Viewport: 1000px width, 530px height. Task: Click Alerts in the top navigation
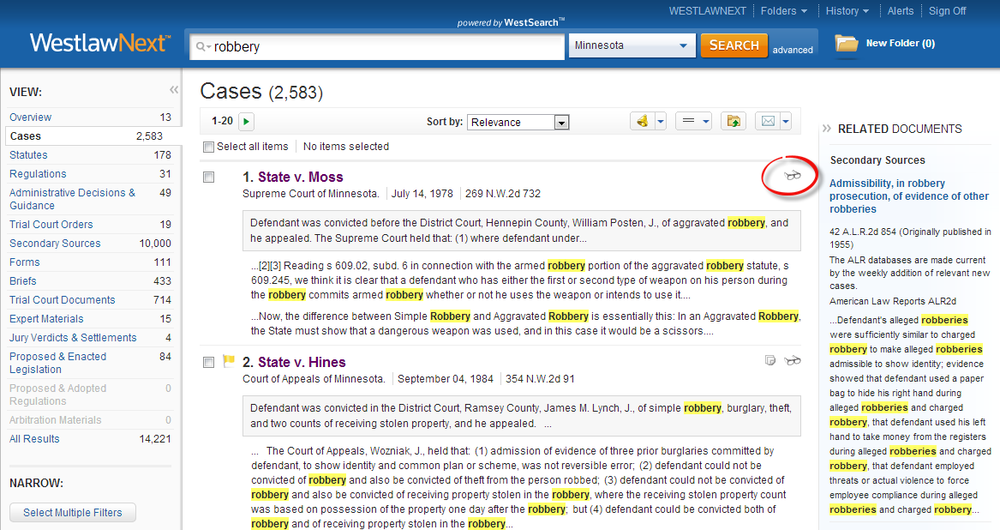[x=901, y=11]
